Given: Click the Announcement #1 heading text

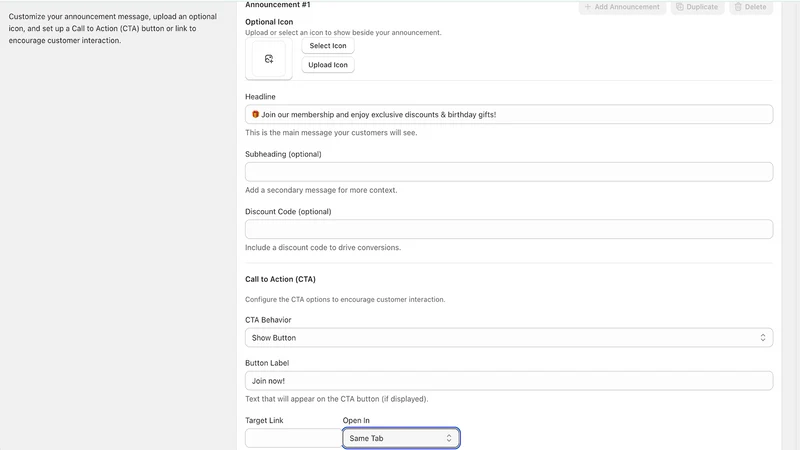Looking at the screenshot, I should (278, 5).
